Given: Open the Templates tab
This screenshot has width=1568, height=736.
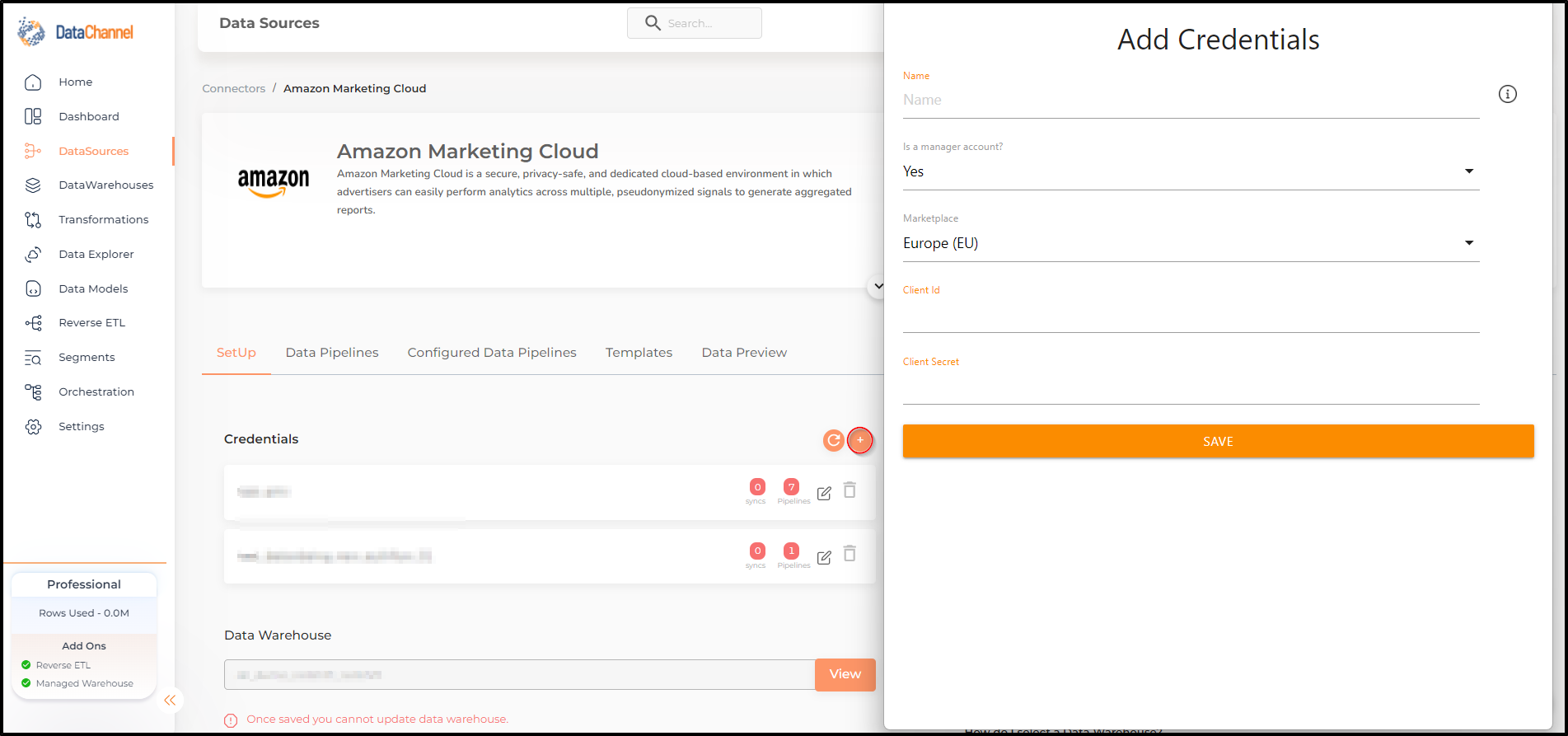Looking at the screenshot, I should click(639, 353).
